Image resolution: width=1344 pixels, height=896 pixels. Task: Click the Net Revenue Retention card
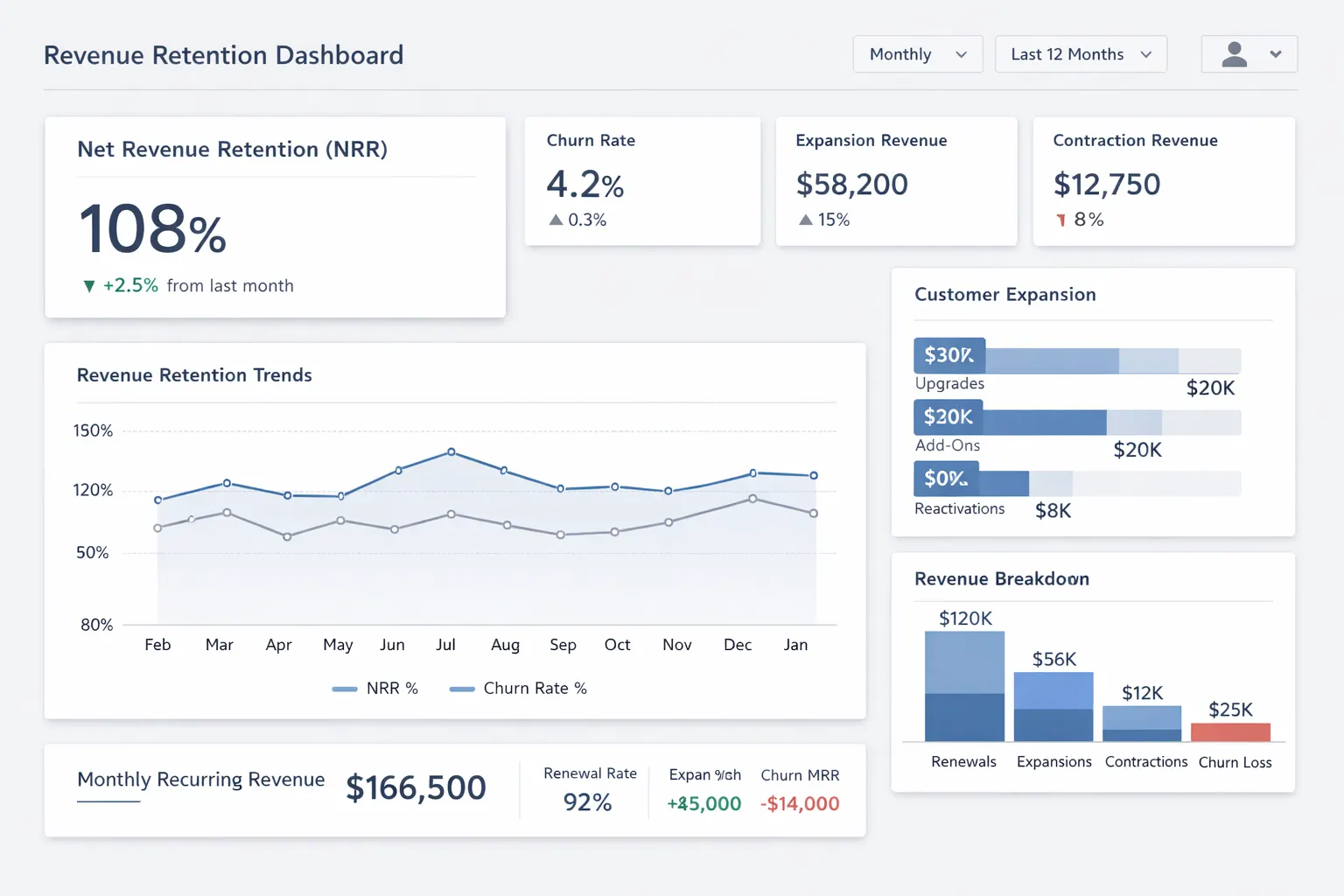pos(275,217)
